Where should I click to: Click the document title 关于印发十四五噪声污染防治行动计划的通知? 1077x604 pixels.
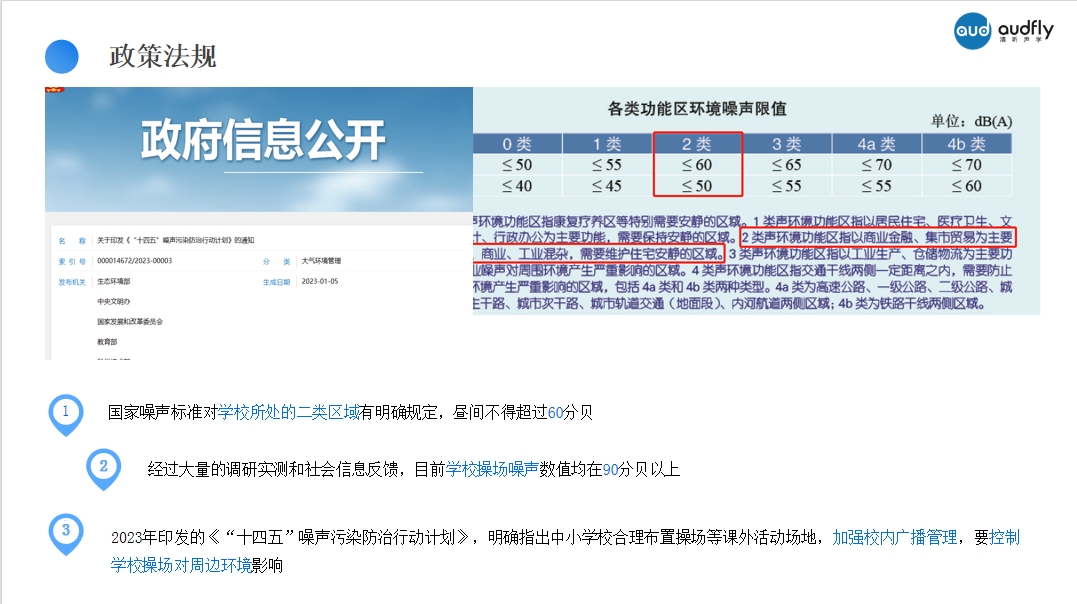click(x=176, y=241)
